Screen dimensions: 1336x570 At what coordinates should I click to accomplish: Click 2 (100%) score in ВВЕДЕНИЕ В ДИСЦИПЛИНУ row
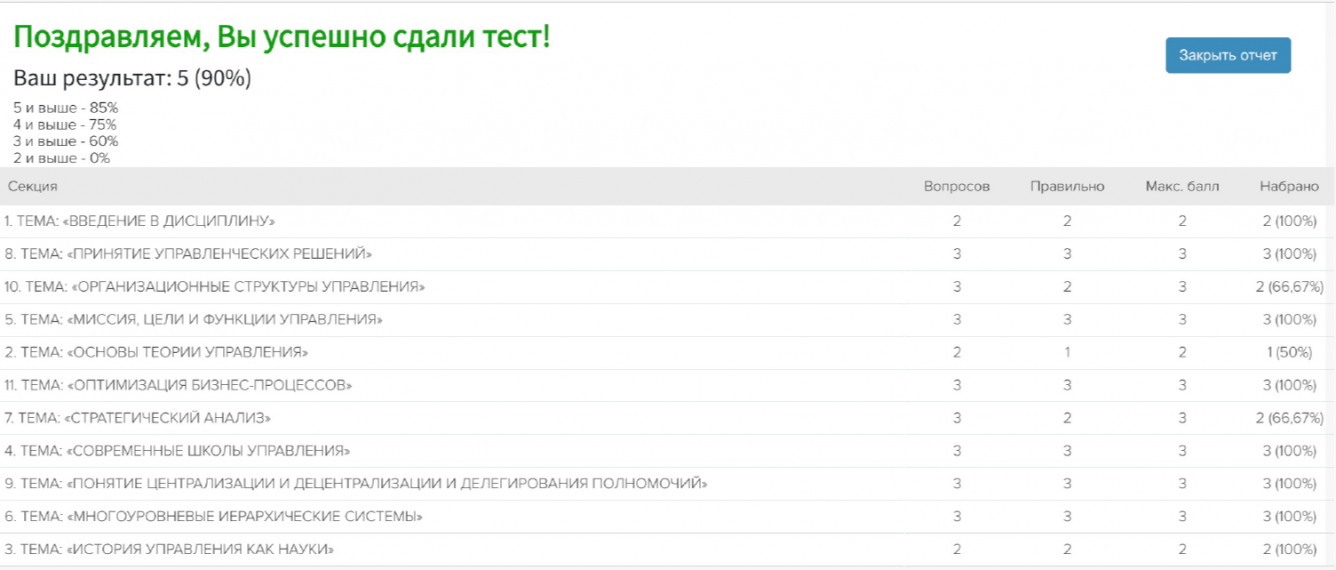[1290, 221]
